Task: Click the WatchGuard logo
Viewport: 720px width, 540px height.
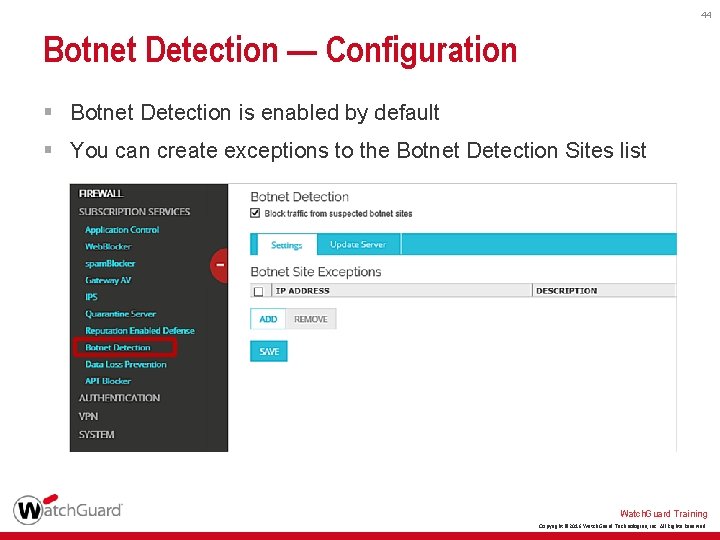Action: point(68,509)
